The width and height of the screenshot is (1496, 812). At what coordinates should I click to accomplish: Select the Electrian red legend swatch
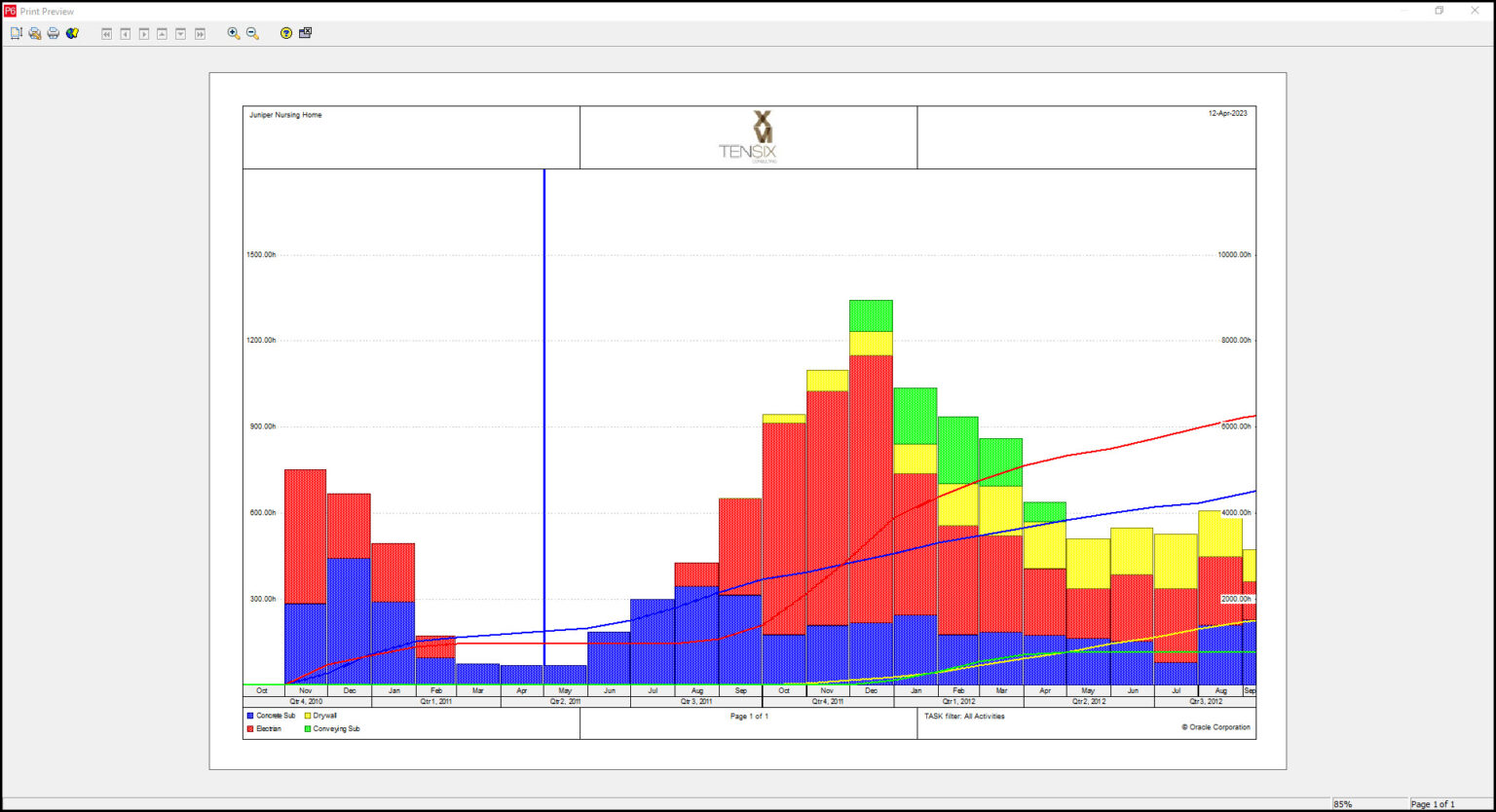[x=249, y=728]
